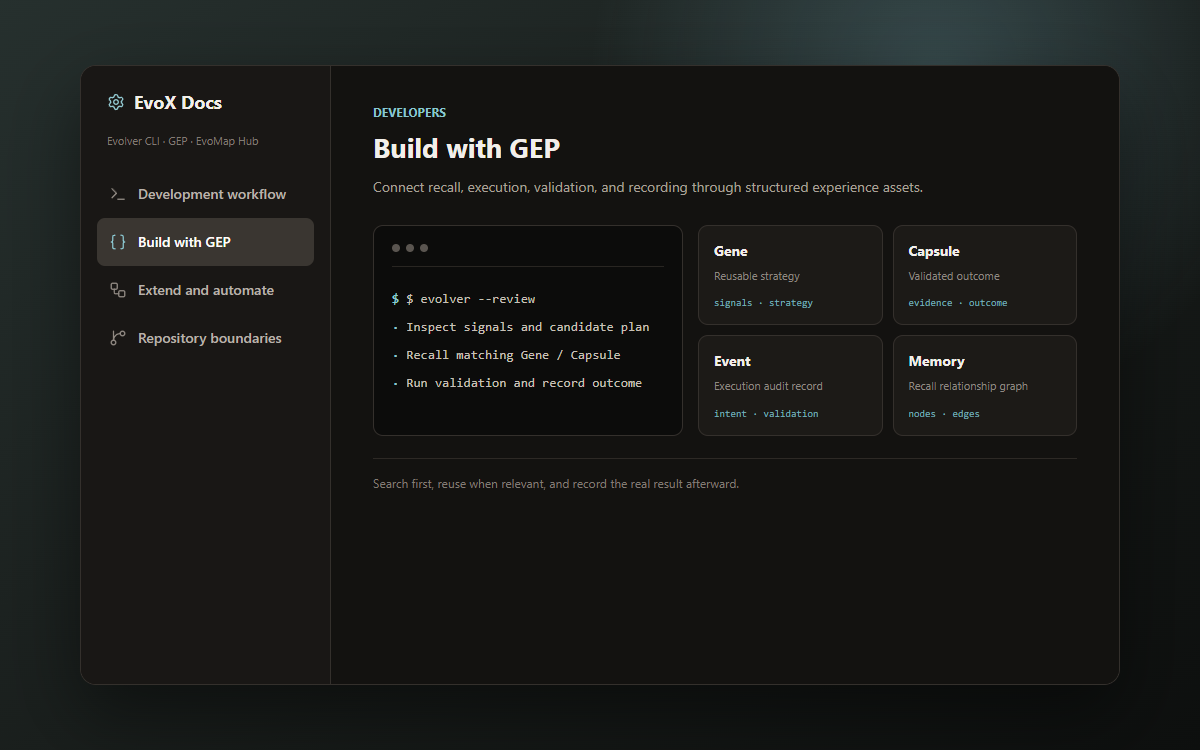Viewport: 1200px width, 750px height.
Task: Click the 'Validated outcome' description
Action: pos(954,276)
